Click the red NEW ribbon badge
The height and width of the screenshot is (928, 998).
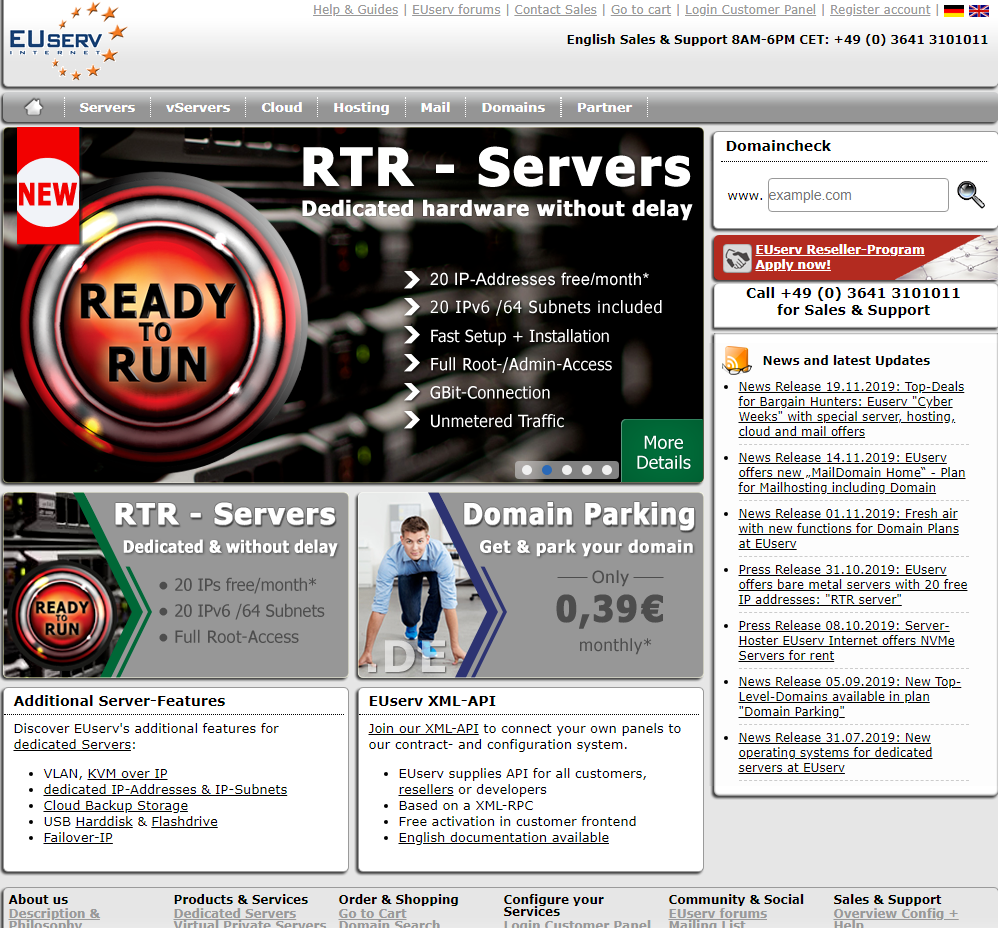coord(48,188)
